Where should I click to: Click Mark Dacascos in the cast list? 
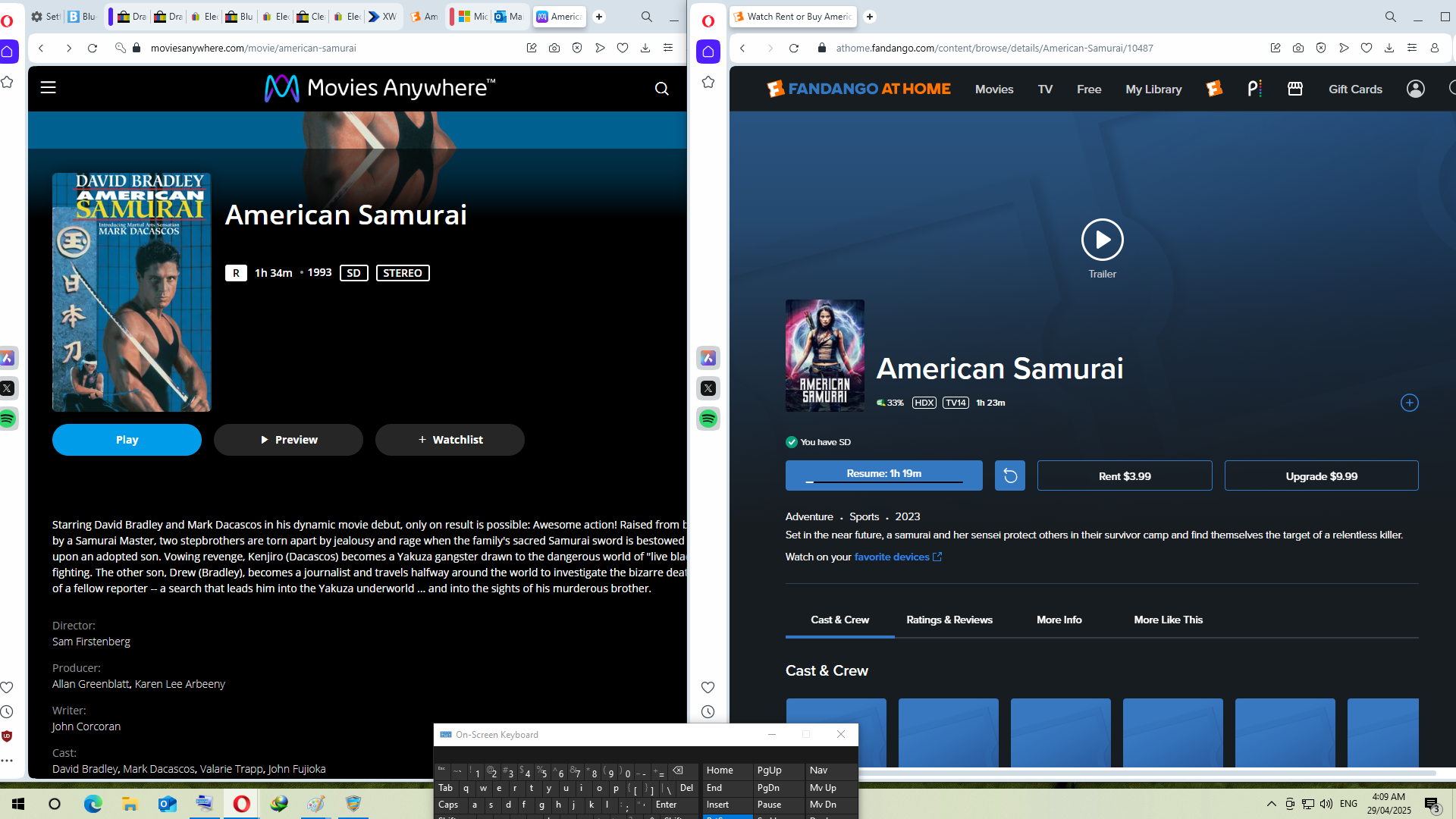pyautogui.click(x=158, y=769)
